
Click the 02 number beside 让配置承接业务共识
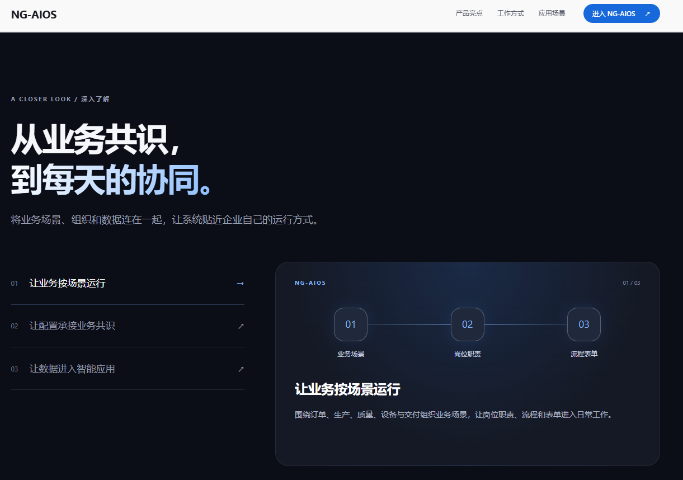click(x=14, y=326)
